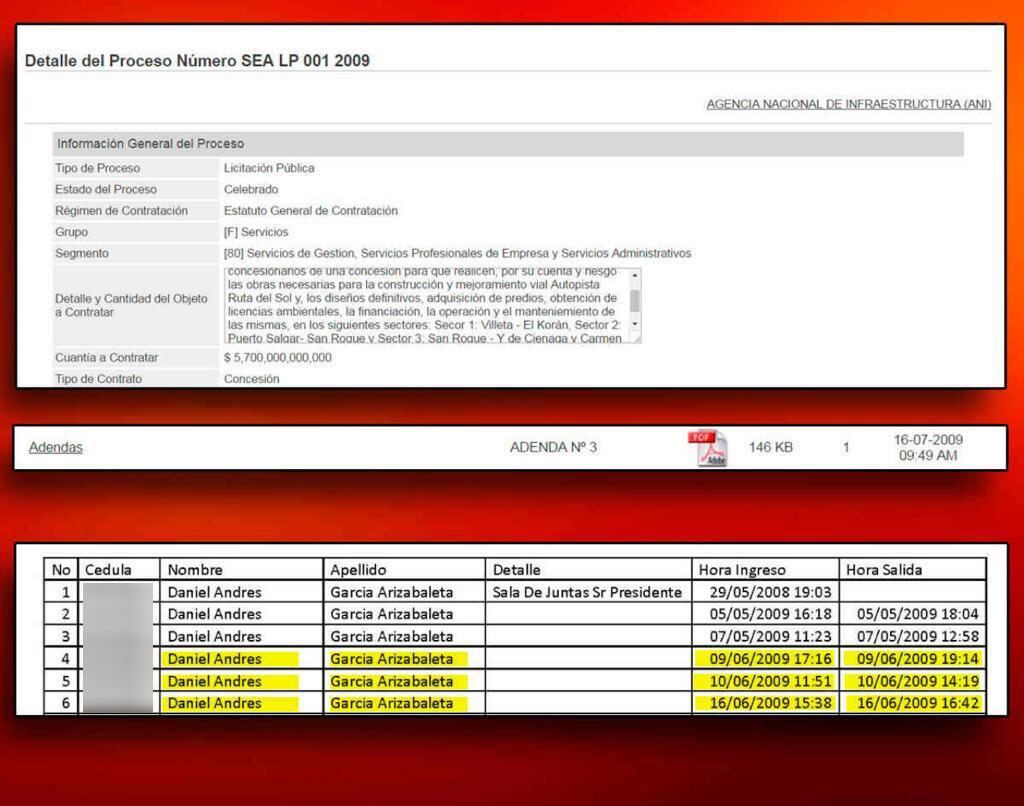The width and height of the screenshot is (1024, 806).
Task: Select highlighted exit time 16/06/2009 16:42
Action: pyautogui.click(x=912, y=703)
